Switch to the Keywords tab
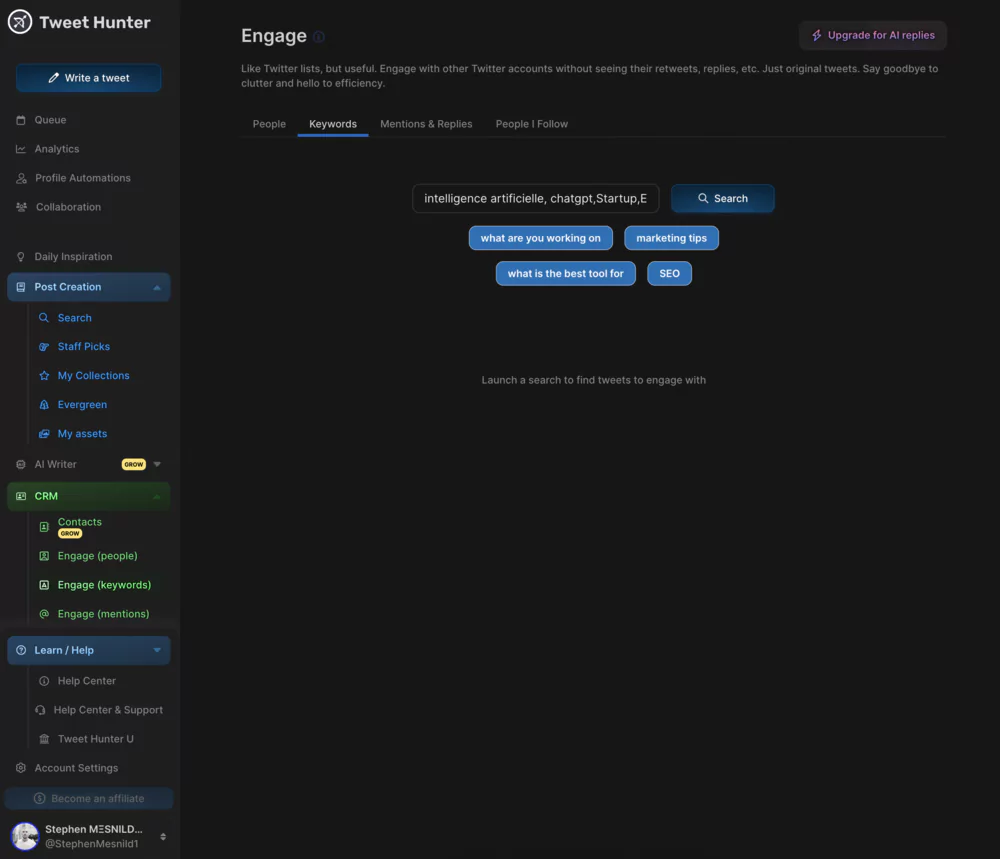This screenshot has height=859, width=1000. click(333, 124)
